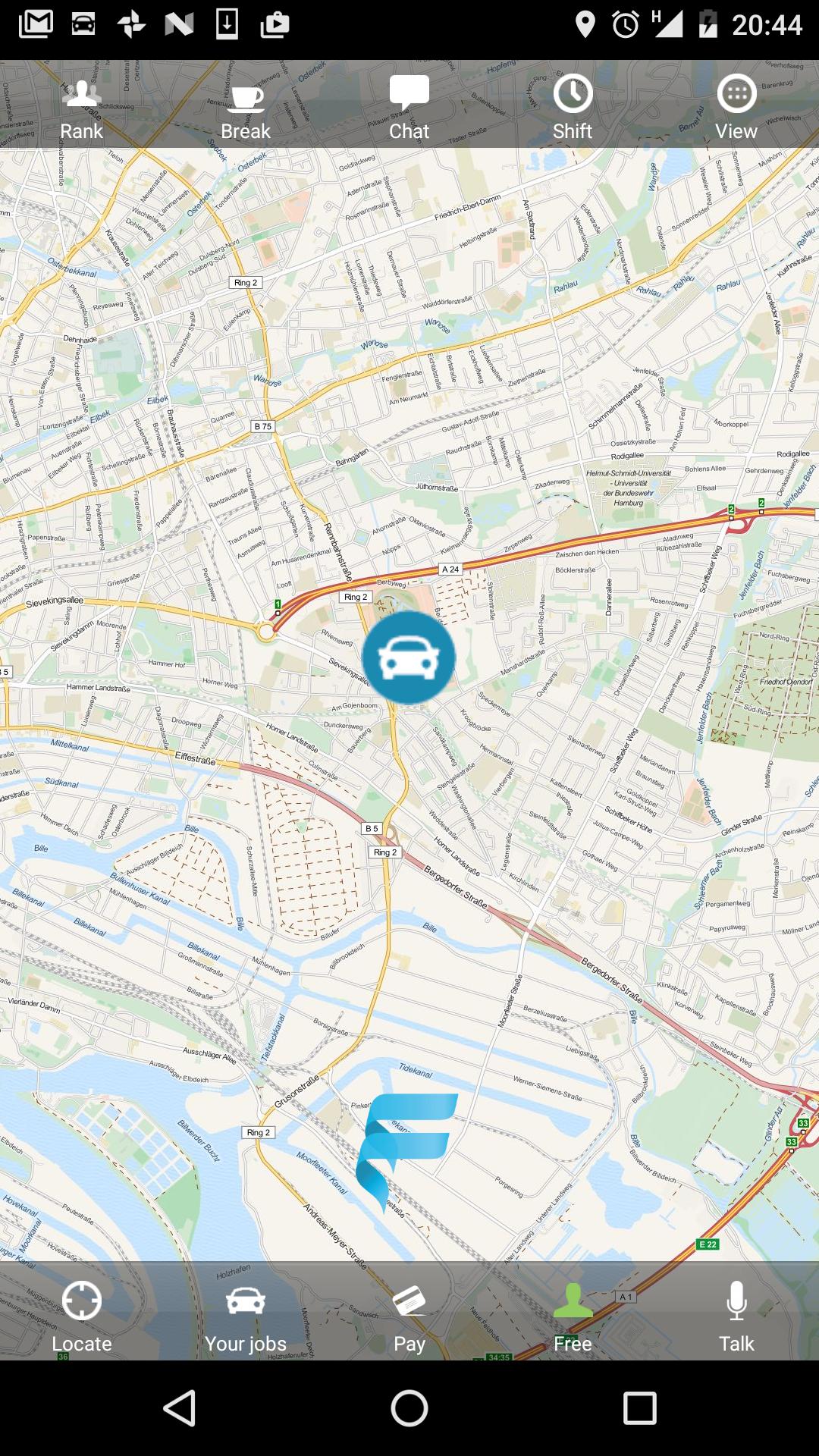Viewport: 819px width, 1456px height.
Task: Tap Android back navigation button
Action: click(180, 1408)
